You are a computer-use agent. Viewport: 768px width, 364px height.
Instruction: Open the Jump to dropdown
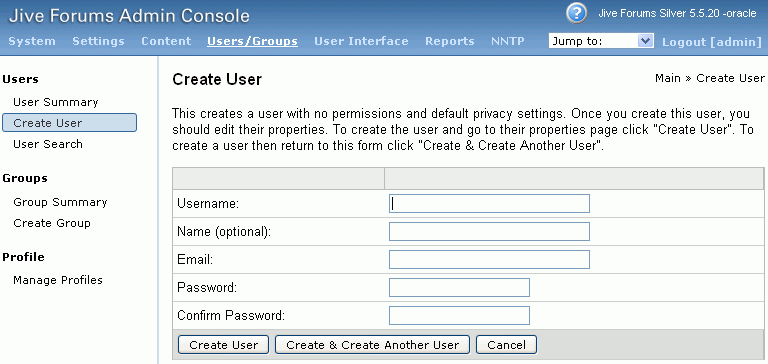coord(601,41)
